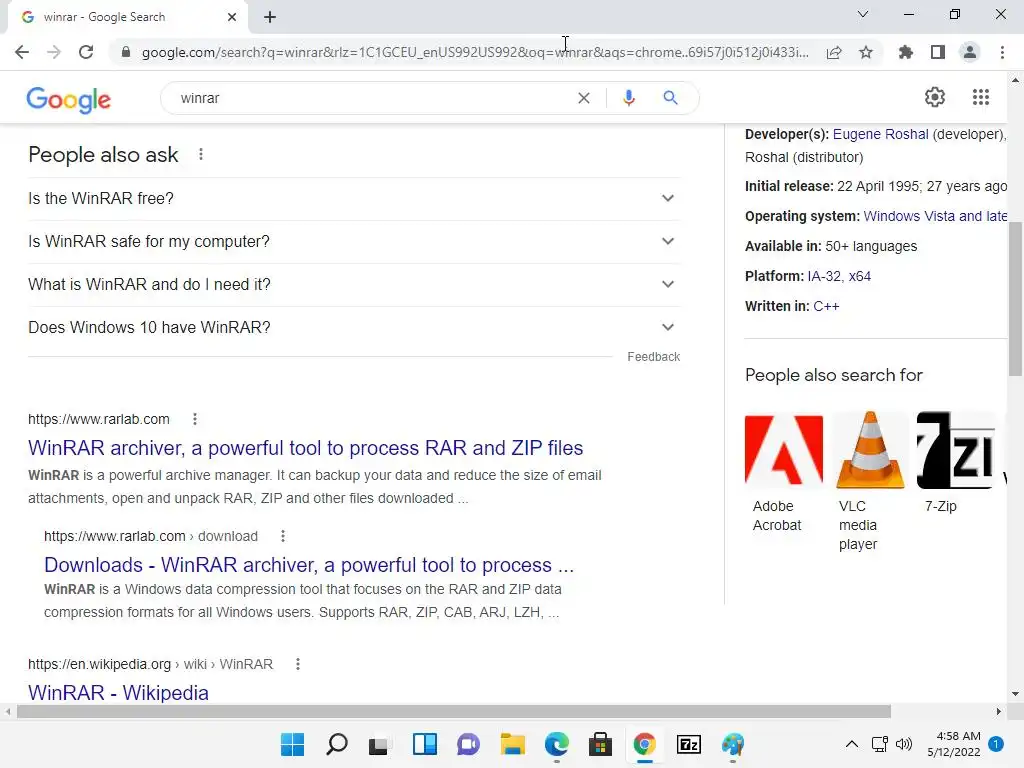Click the horizontal page scrollbar
The image size is (1024, 768).
click(454, 711)
